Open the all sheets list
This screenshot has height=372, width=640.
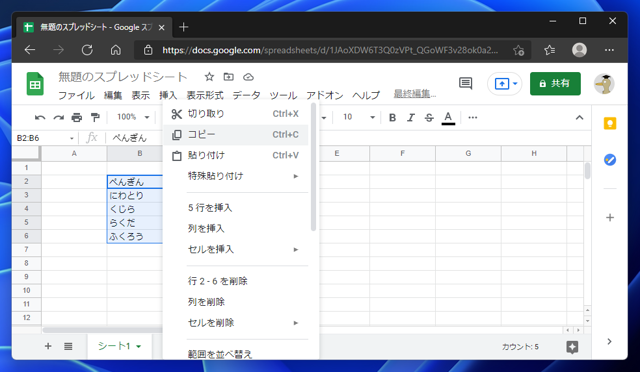coord(68,346)
